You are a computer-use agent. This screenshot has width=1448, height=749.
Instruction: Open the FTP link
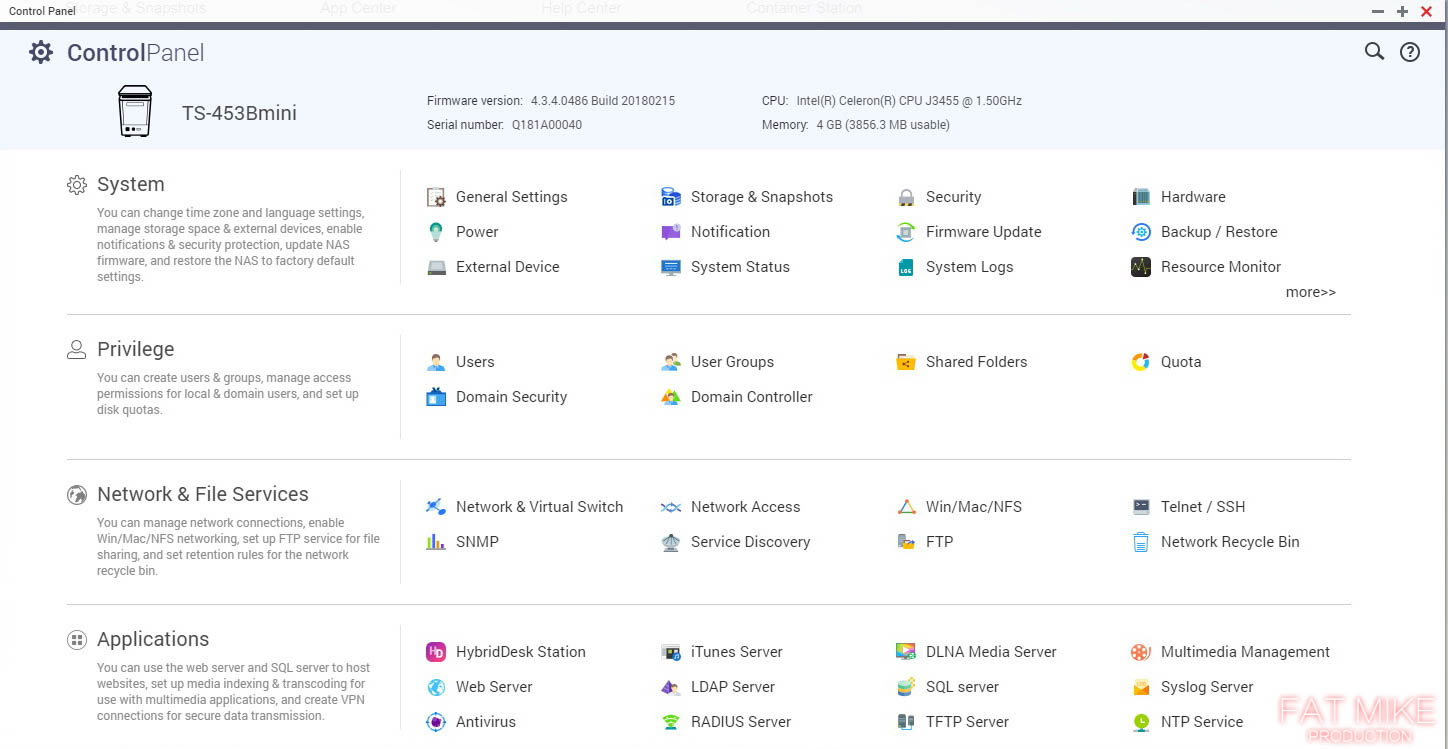[939, 542]
